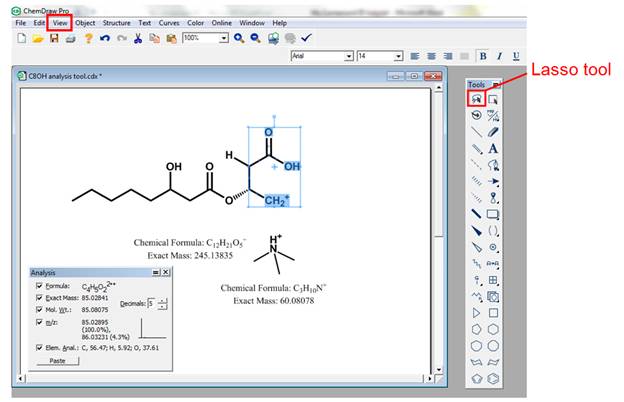
Task: Activate the Eraser tool
Action: tap(493, 132)
